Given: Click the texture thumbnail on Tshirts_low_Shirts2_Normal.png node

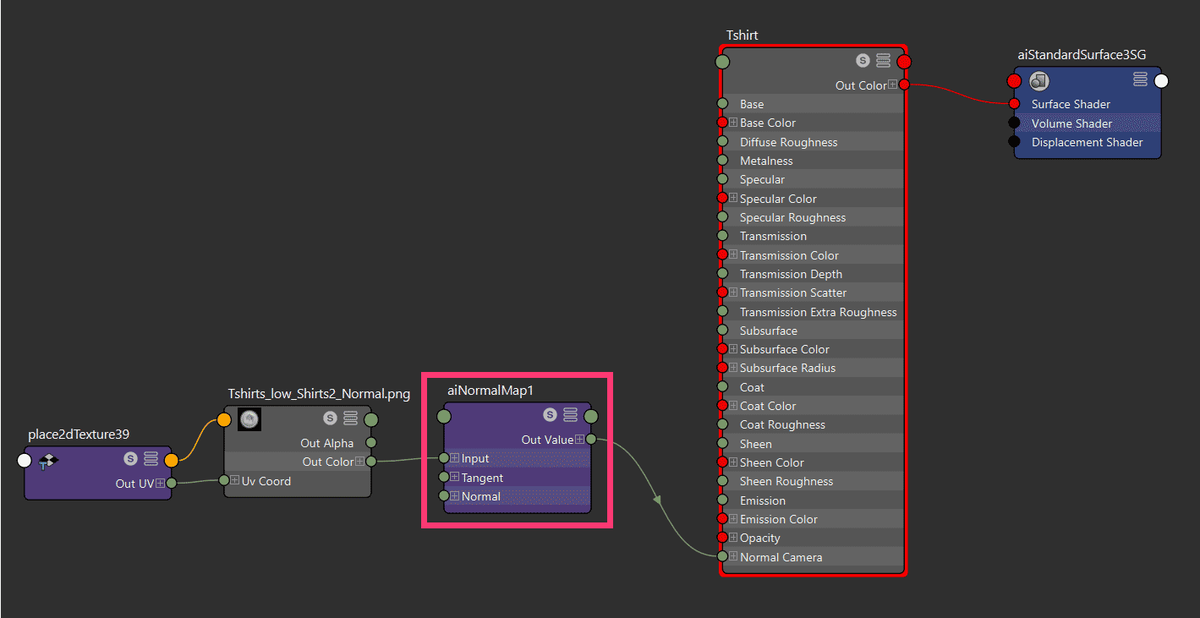Looking at the screenshot, I should [248, 419].
